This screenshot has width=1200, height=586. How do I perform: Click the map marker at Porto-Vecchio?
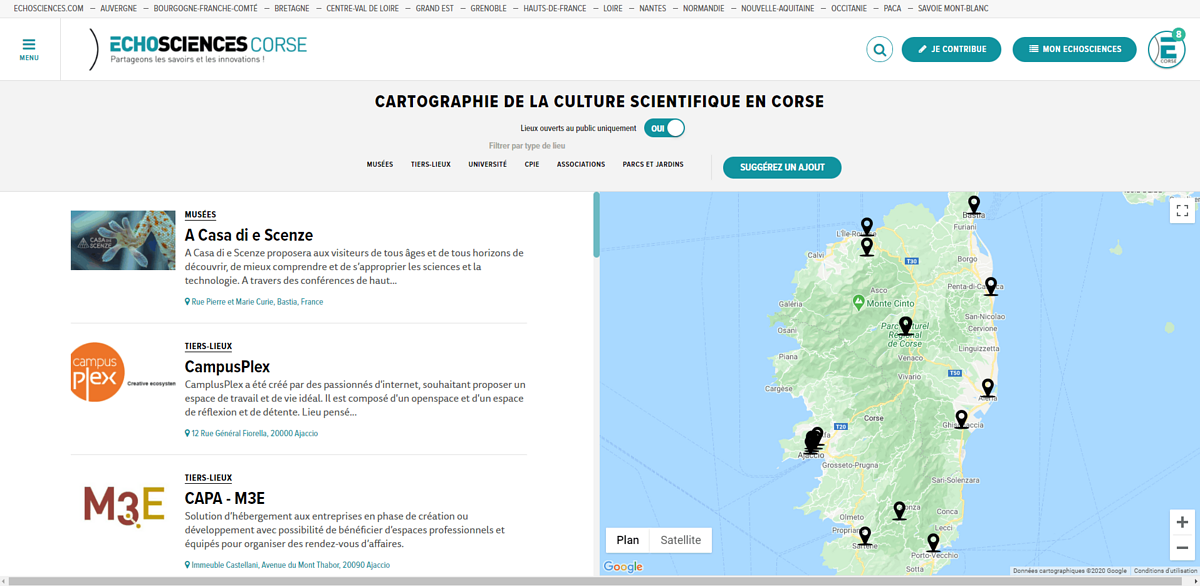click(x=933, y=543)
